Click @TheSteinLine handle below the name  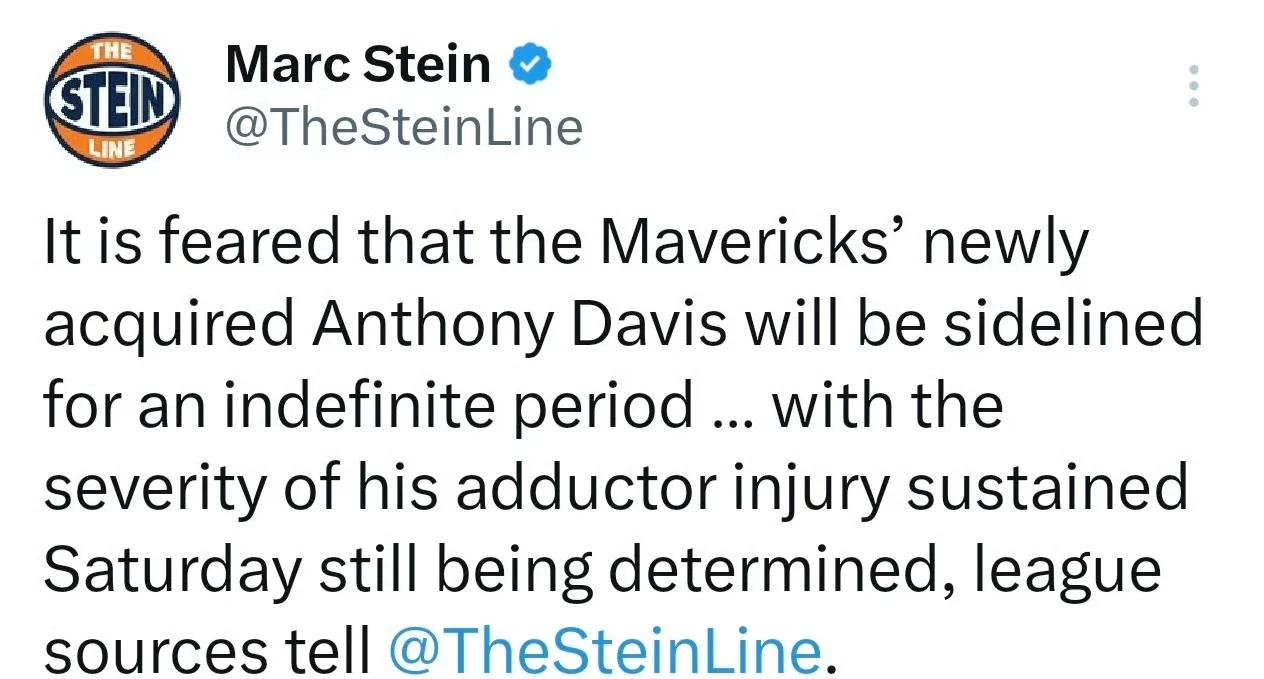pyautogui.click(x=404, y=128)
